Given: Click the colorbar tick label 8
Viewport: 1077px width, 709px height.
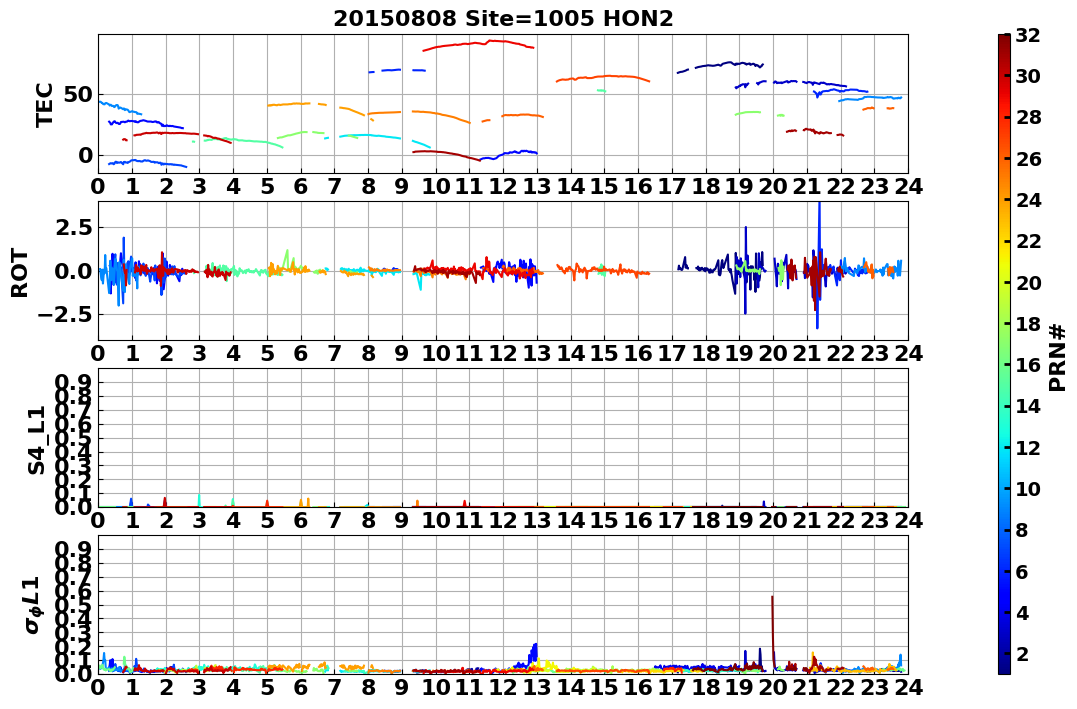Looking at the screenshot, I should (1022, 530).
